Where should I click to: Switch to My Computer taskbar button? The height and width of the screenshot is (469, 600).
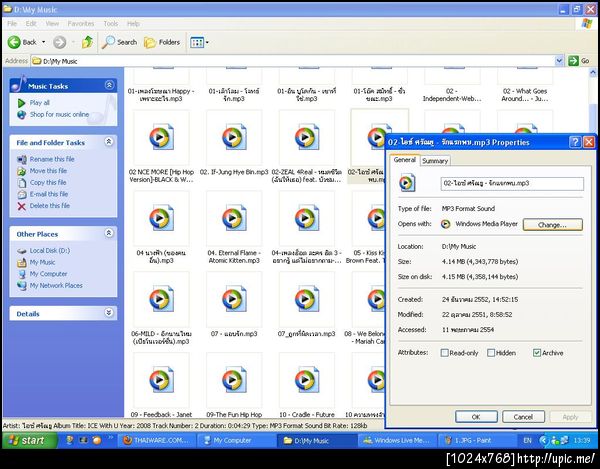point(236,441)
